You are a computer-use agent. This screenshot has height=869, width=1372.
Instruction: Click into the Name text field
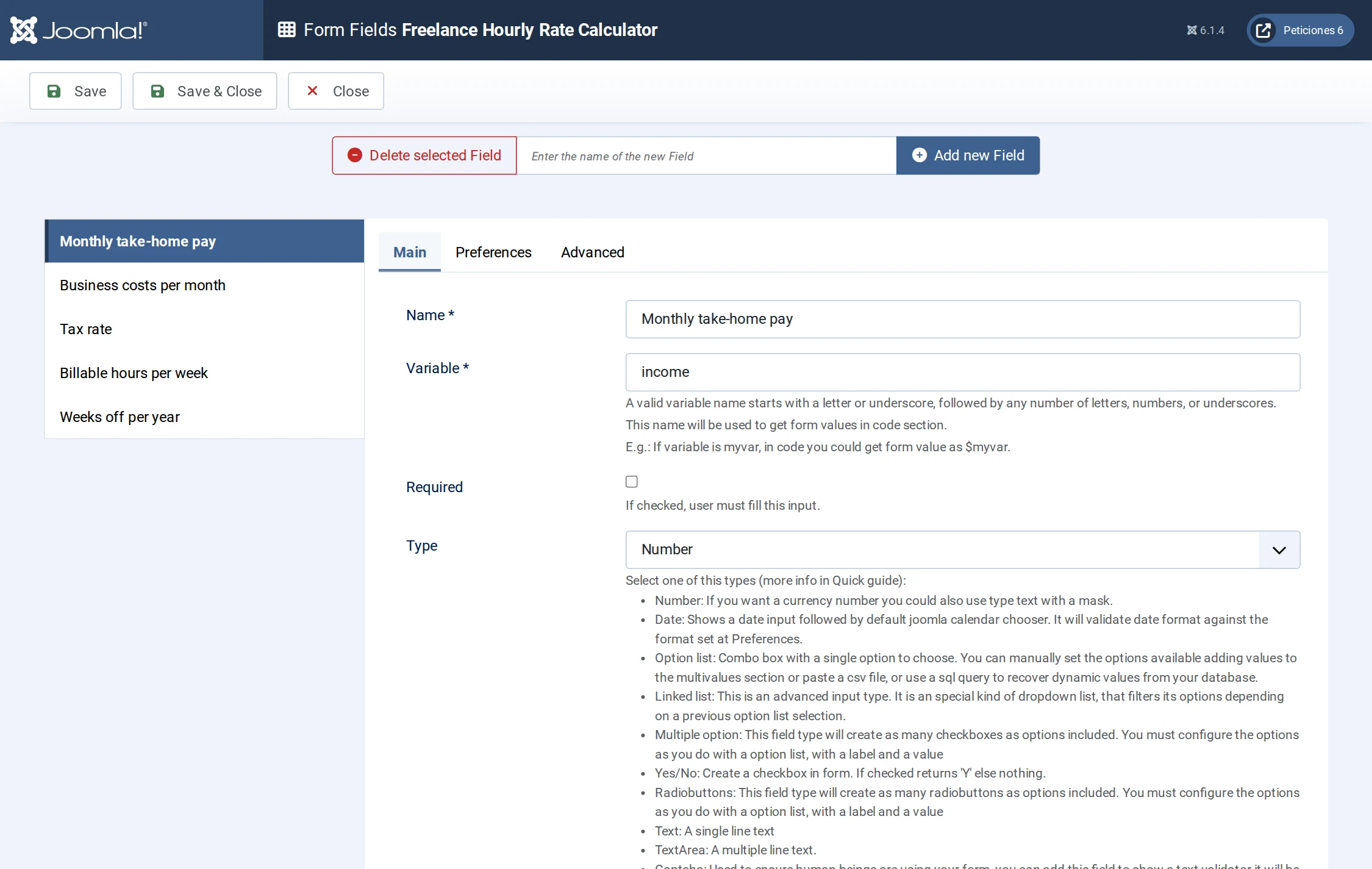pyautogui.click(x=963, y=319)
